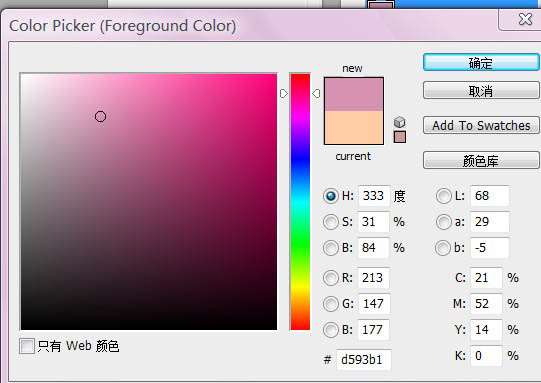The image size is (541, 383).
Task: Click the small web-safe color swatch
Action: tap(400, 137)
